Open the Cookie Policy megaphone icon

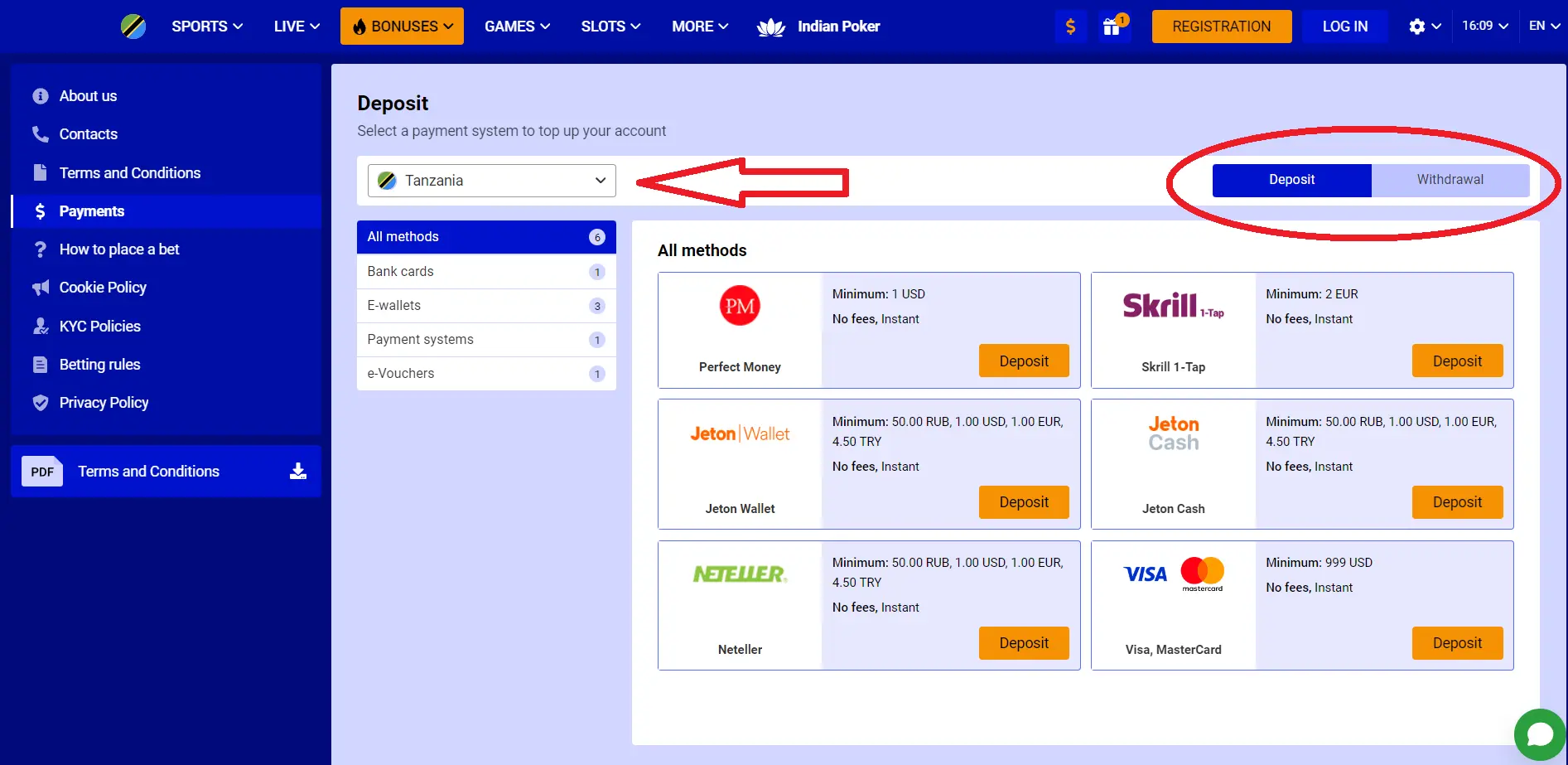click(40, 288)
